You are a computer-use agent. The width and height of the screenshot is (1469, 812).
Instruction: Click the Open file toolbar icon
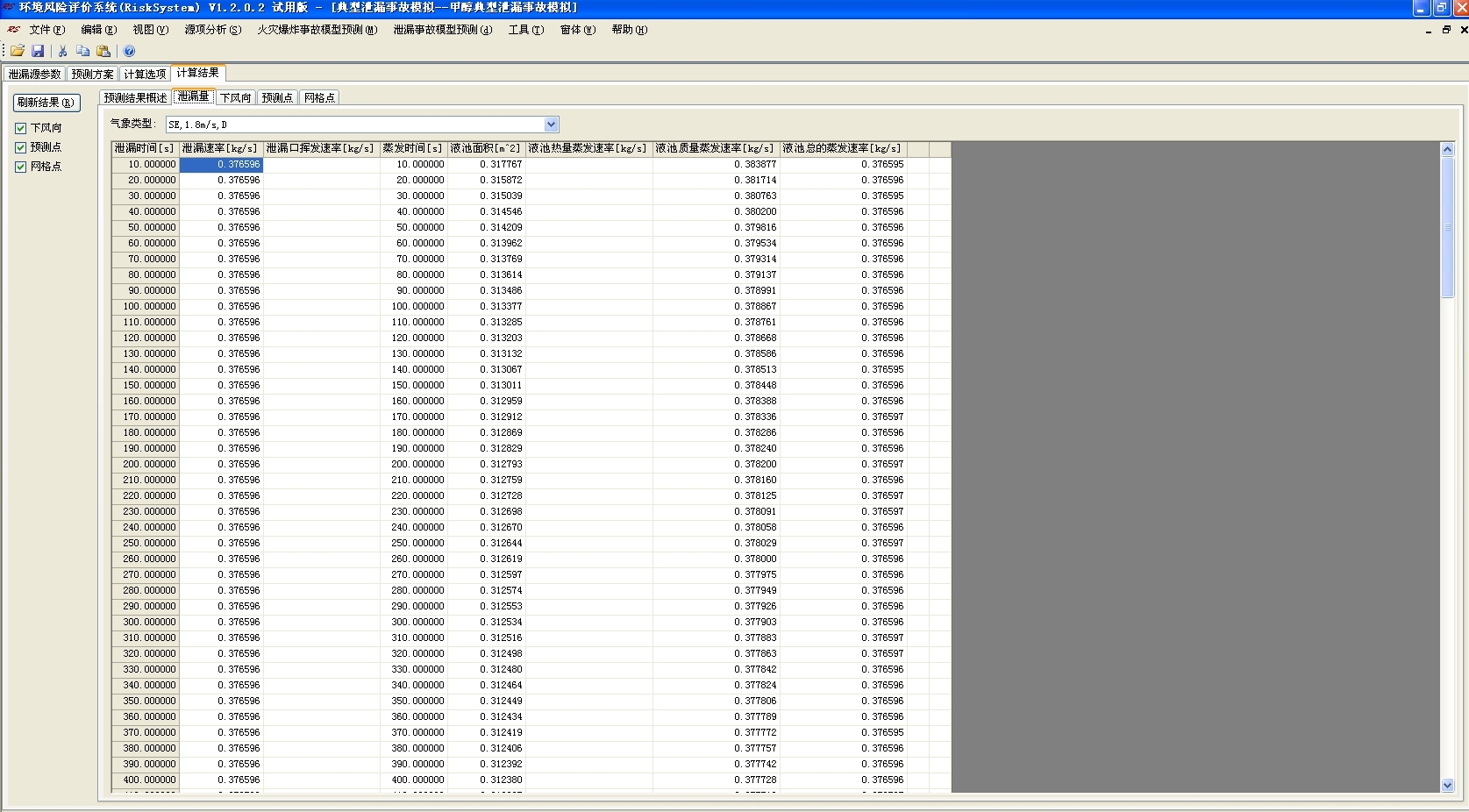coord(18,51)
